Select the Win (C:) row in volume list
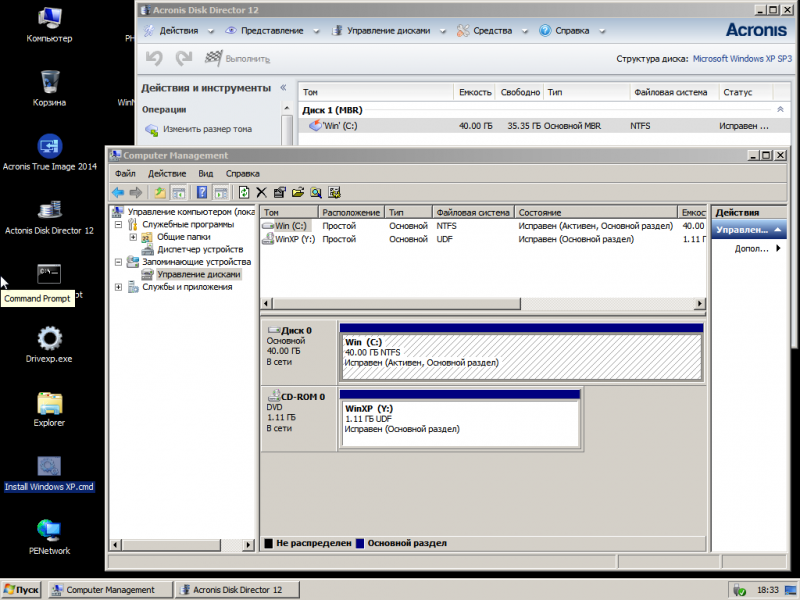The width and height of the screenshot is (800, 600). (483, 226)
